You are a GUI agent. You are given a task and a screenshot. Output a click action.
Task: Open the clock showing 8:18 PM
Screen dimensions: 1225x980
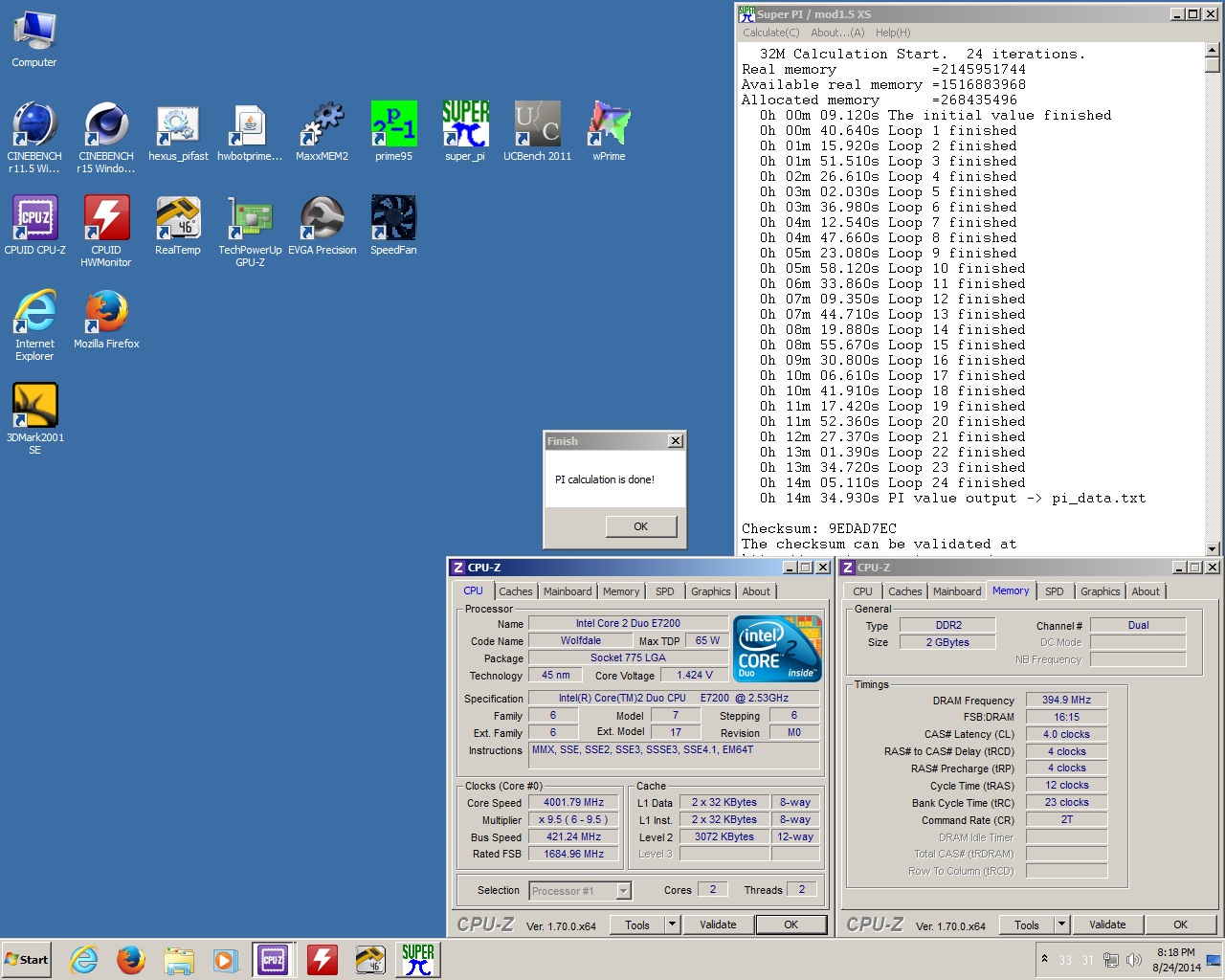(x=1176, y=960)
